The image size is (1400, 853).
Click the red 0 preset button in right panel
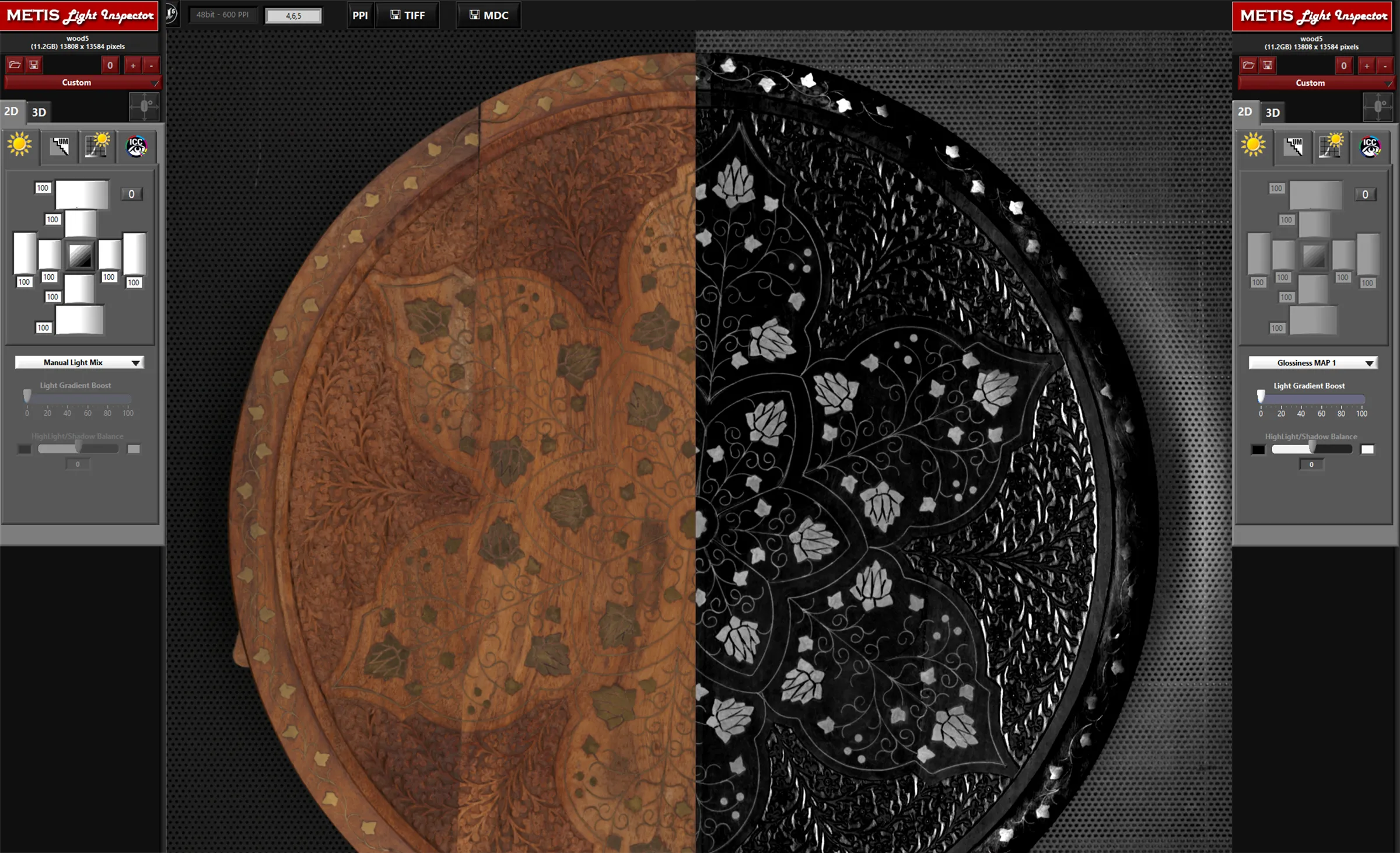point(1344,66)
